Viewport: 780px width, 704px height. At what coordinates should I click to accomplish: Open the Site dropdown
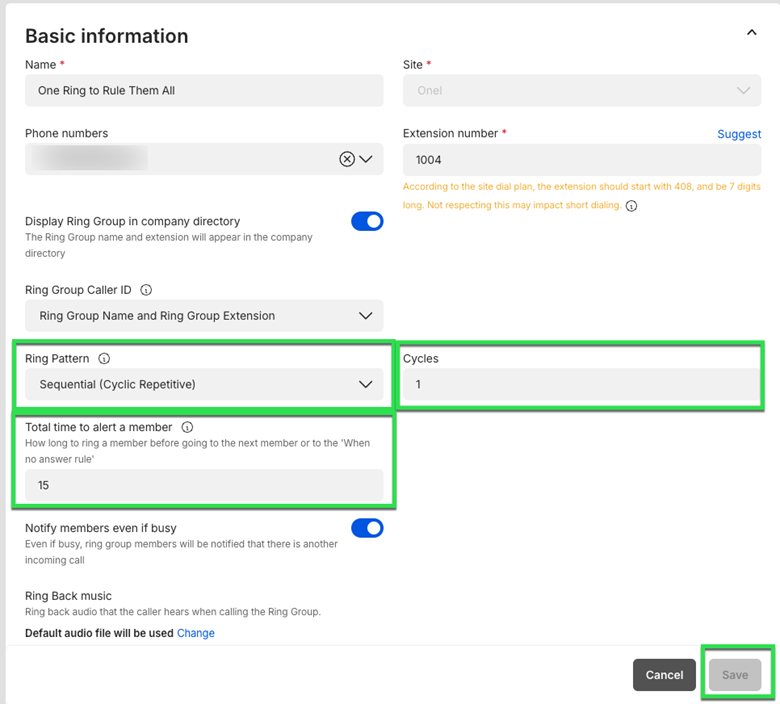581,90
